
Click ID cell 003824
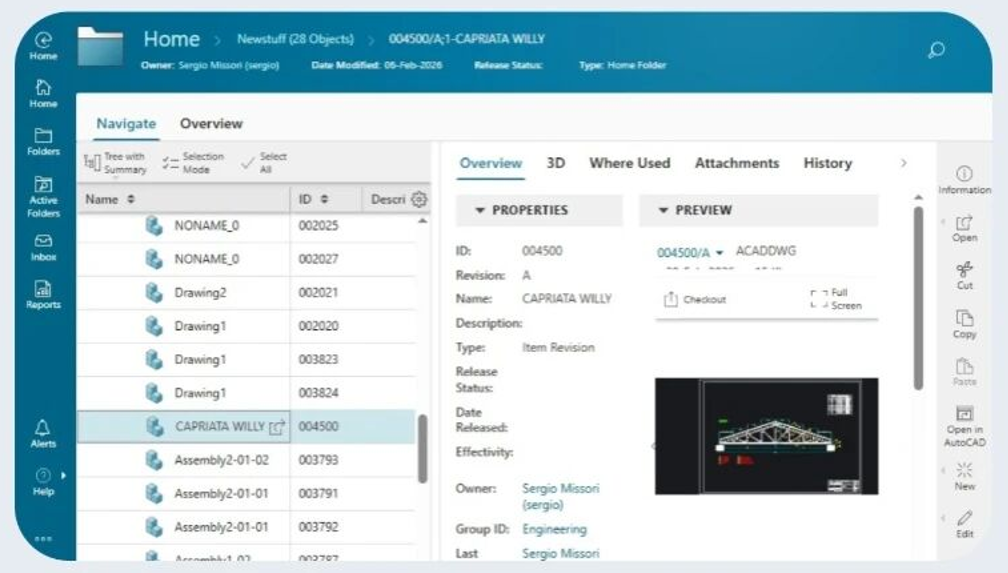point(318,393)
